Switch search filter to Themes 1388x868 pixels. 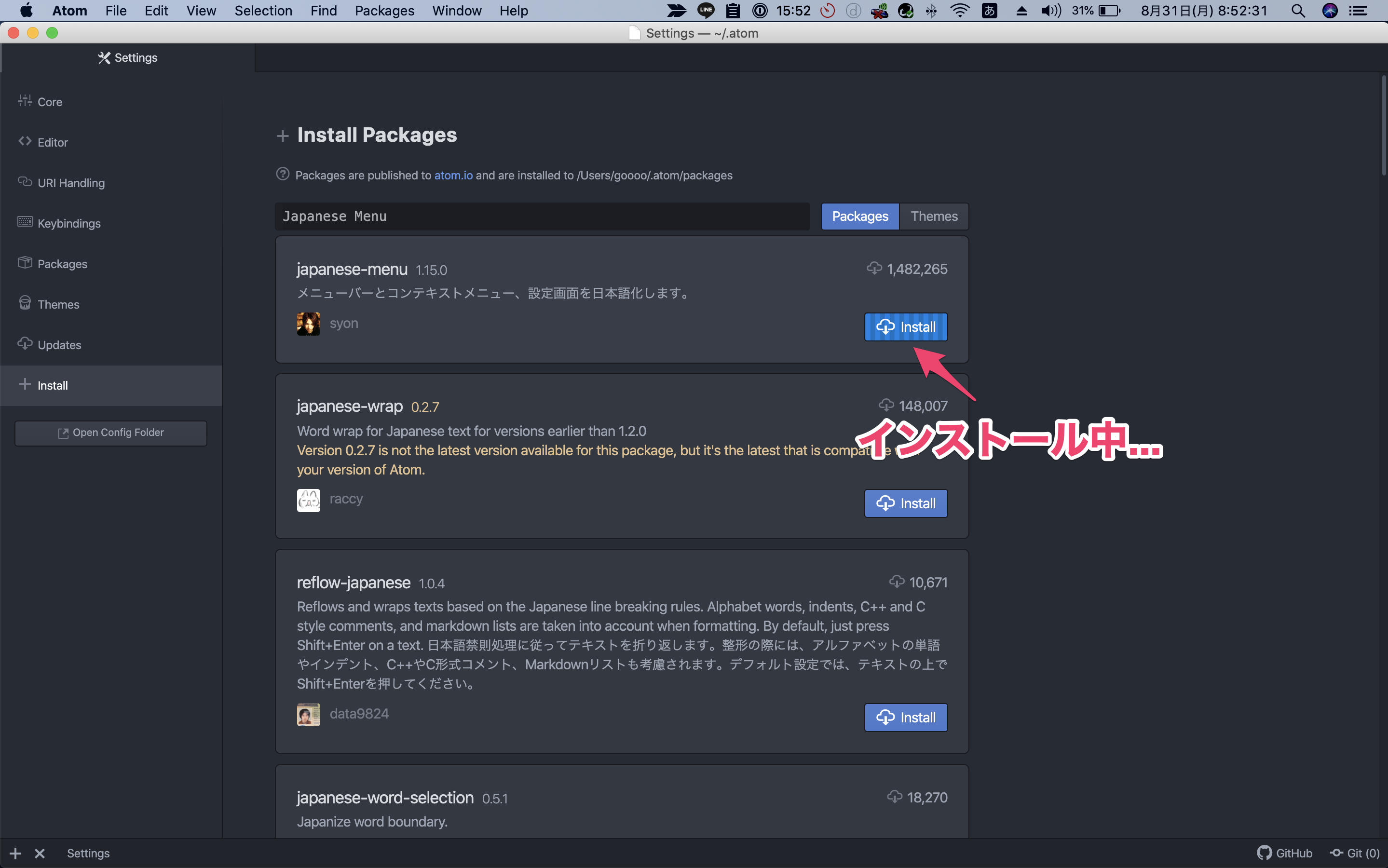933,217
